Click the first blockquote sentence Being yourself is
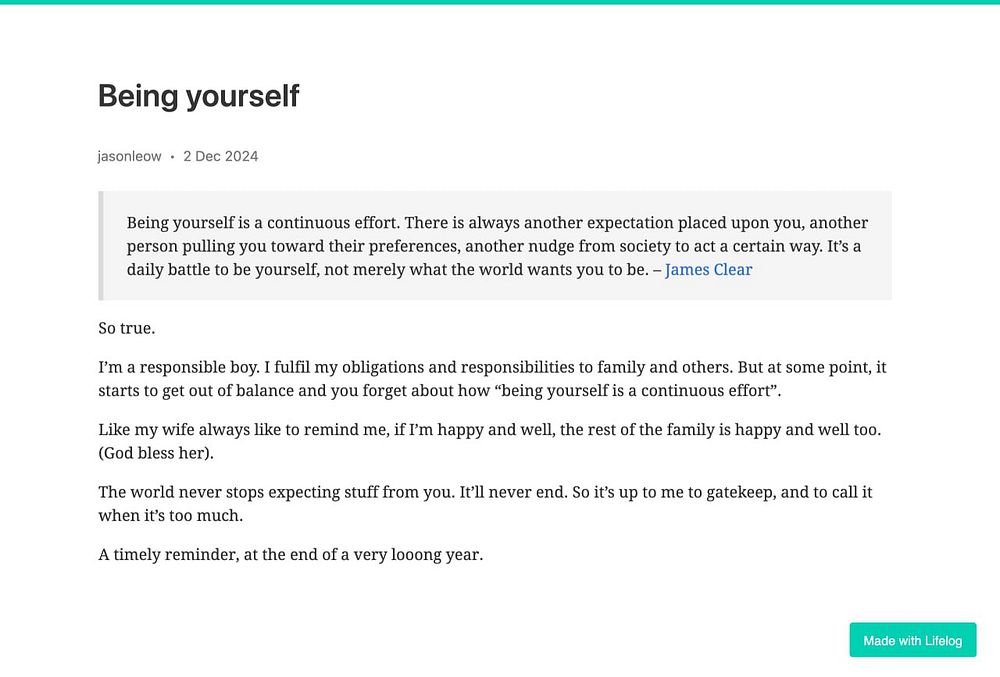 pos(263,222)
